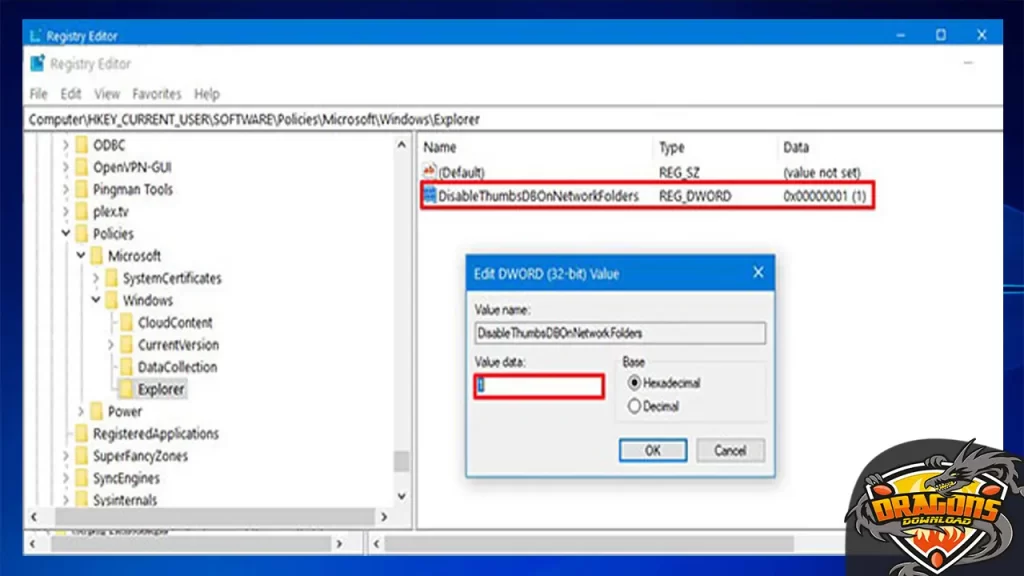The image size is (1024, 576).
Task: Click the SyncEngines folder icon
Action: click(82, 477)
